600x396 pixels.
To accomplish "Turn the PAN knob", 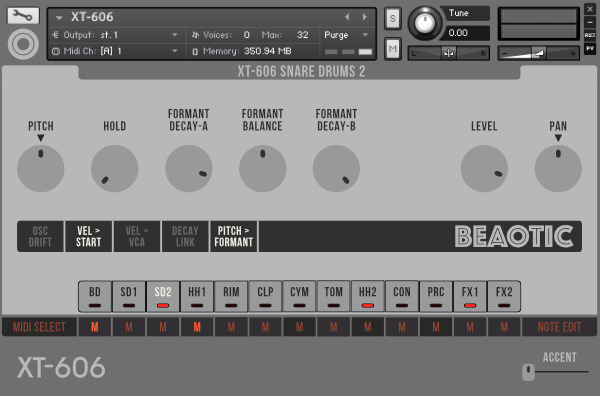I will pos(558,168).
